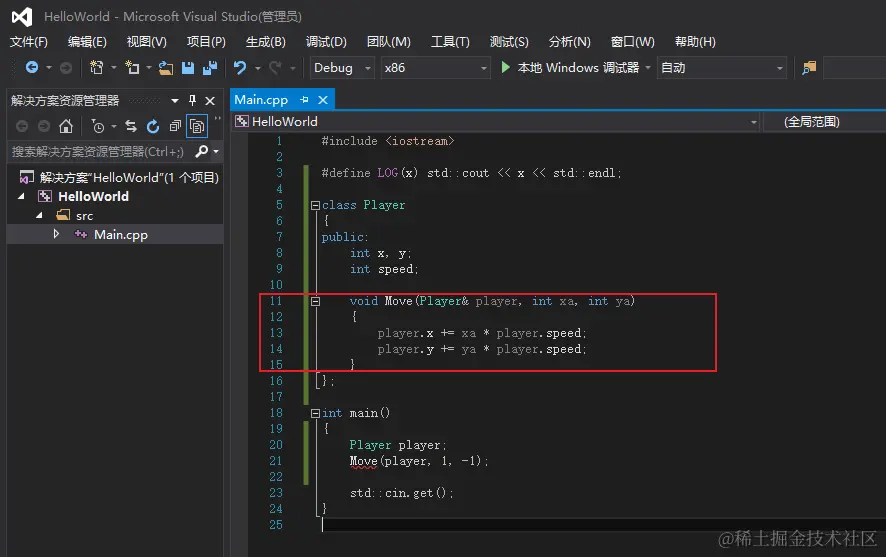Click the Add New Item toolbar icon

(132, 68)
